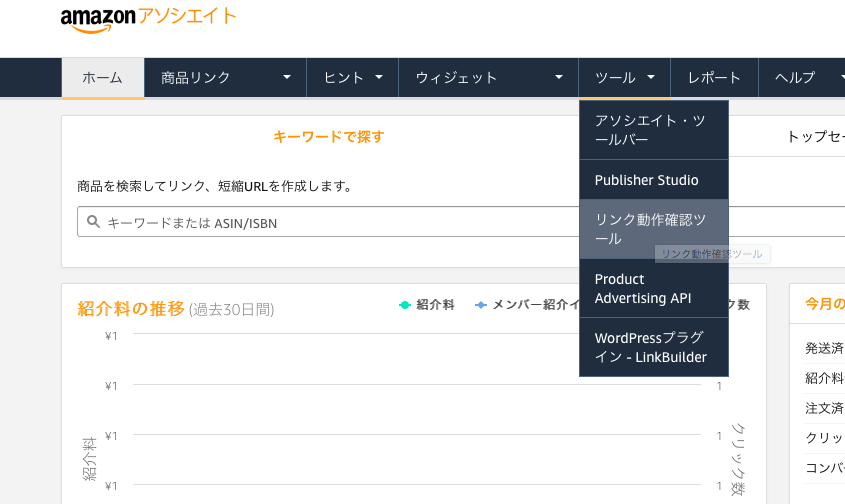Open the ウィジェット menu
The width and height of the screenshot is (845, 504).
click(x=488, y=78)
